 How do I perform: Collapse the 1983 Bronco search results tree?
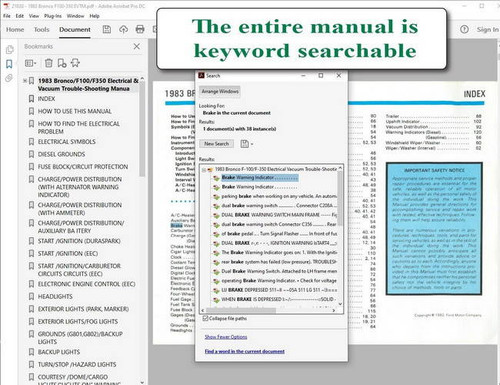[x=204, y=169]
